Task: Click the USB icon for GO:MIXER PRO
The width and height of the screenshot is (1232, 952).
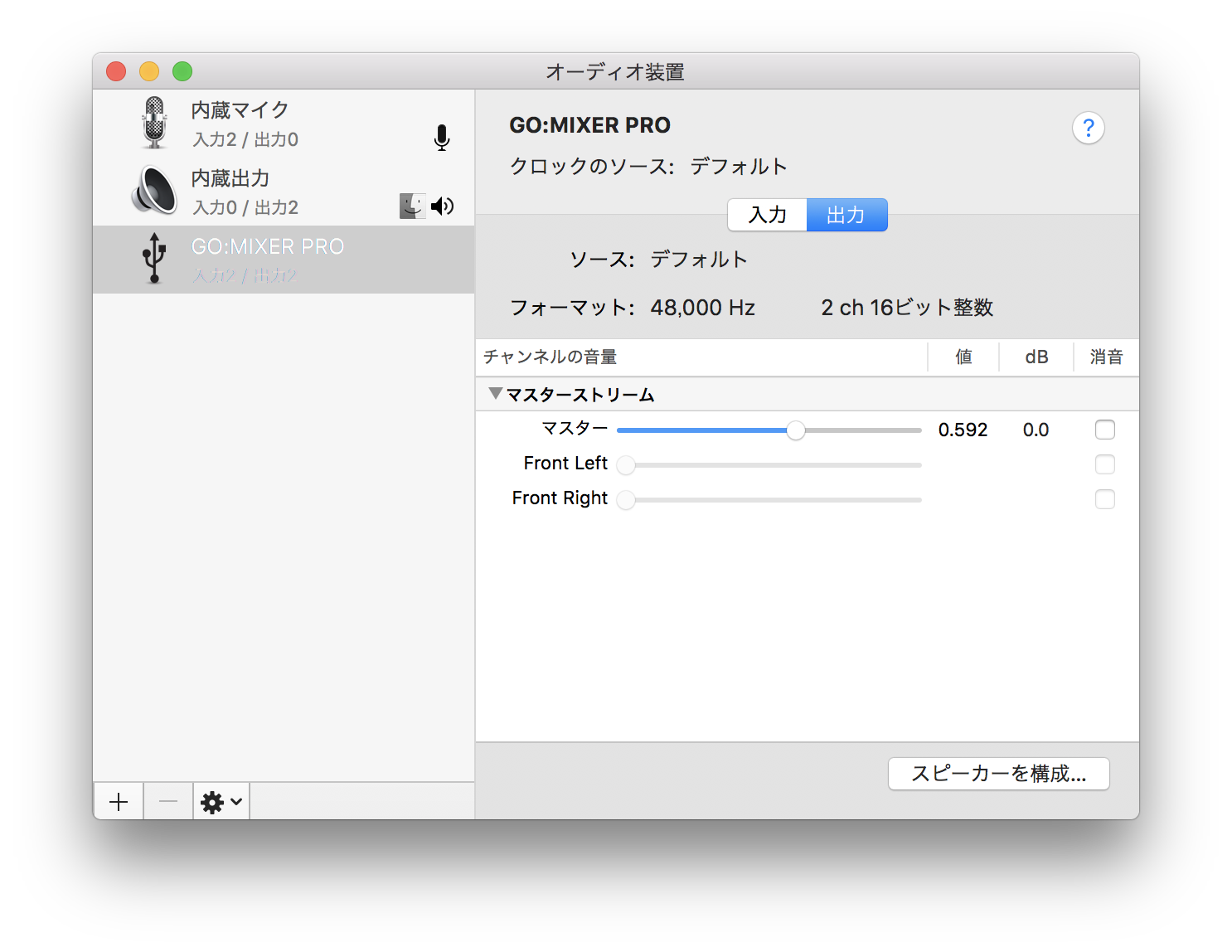Action: point(154,258)
